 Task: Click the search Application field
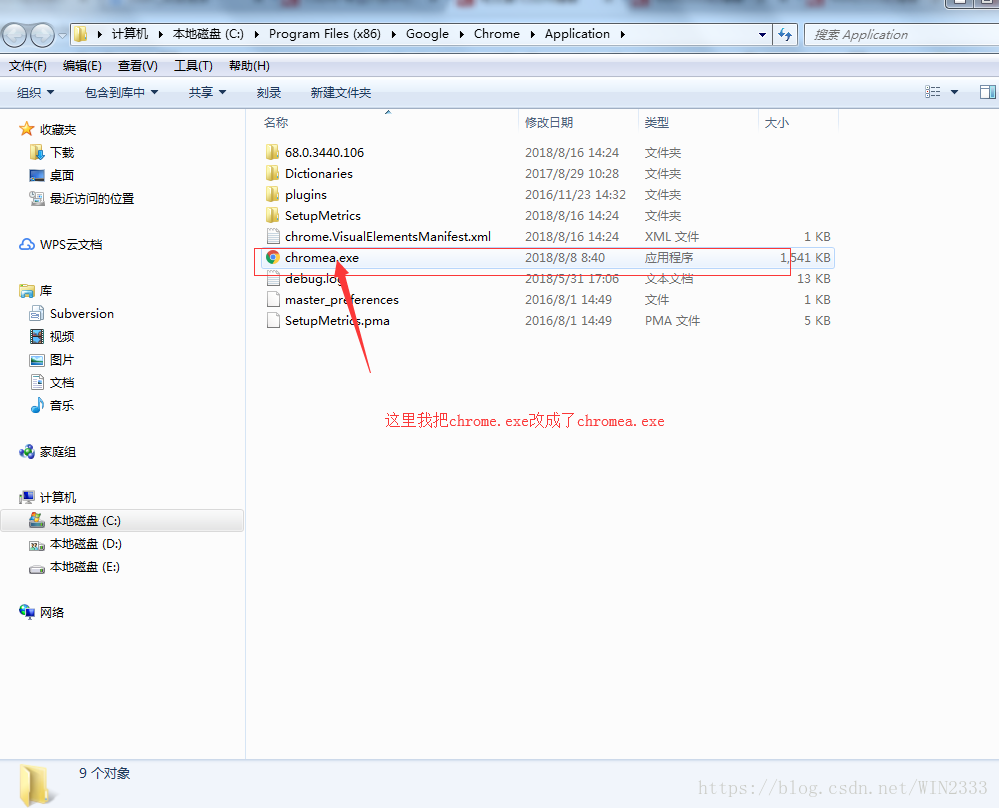tap(902, 34)
